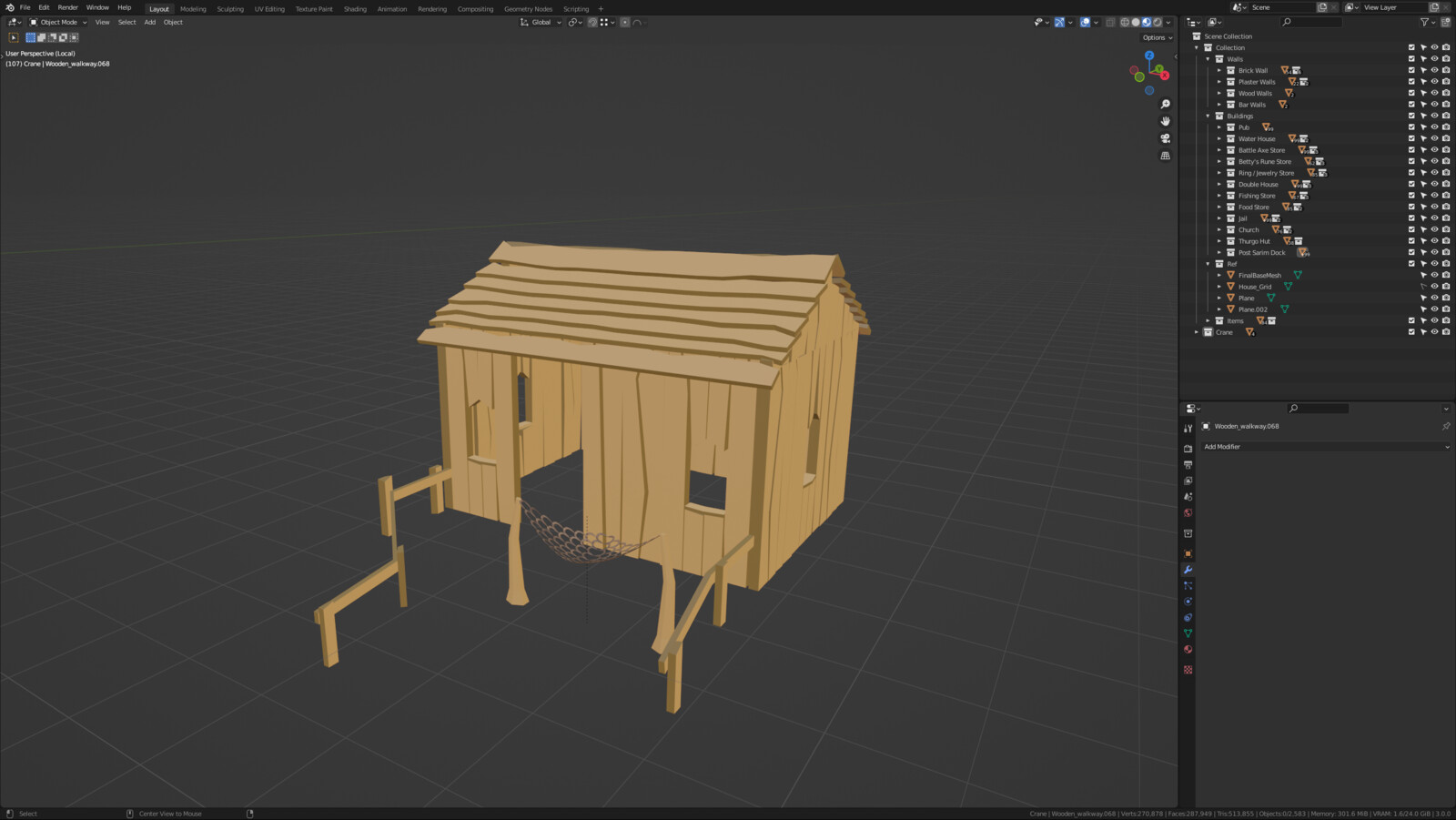Toggle X-ray display icon
This screenshot has height=820, width=1456.
1110,22
